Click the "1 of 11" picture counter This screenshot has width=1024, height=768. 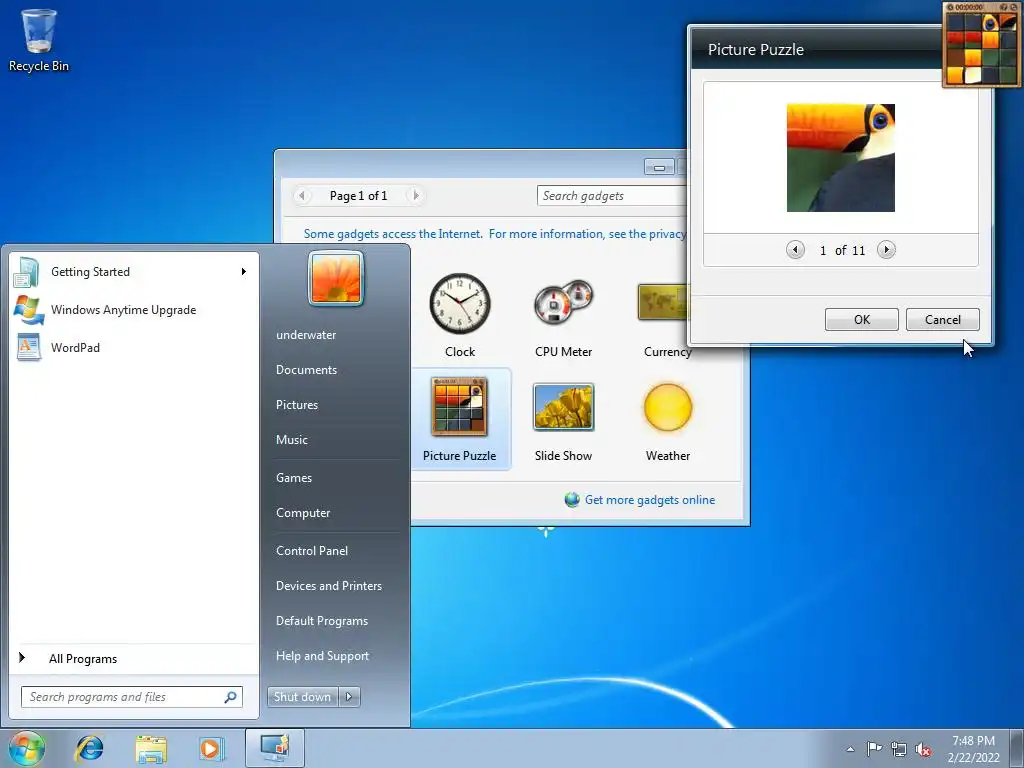tap(842, 250)
